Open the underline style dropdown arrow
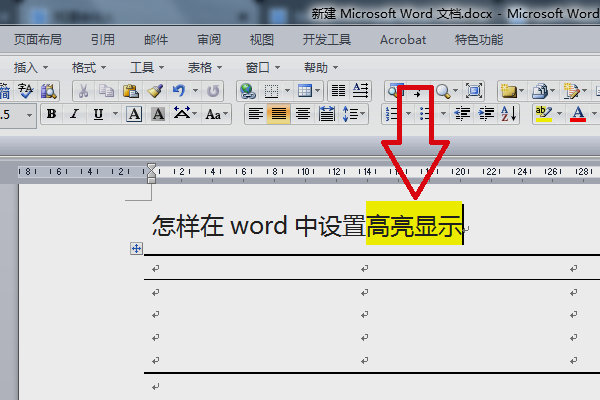This screenshot has width=600, height=400. click(115, 114)
